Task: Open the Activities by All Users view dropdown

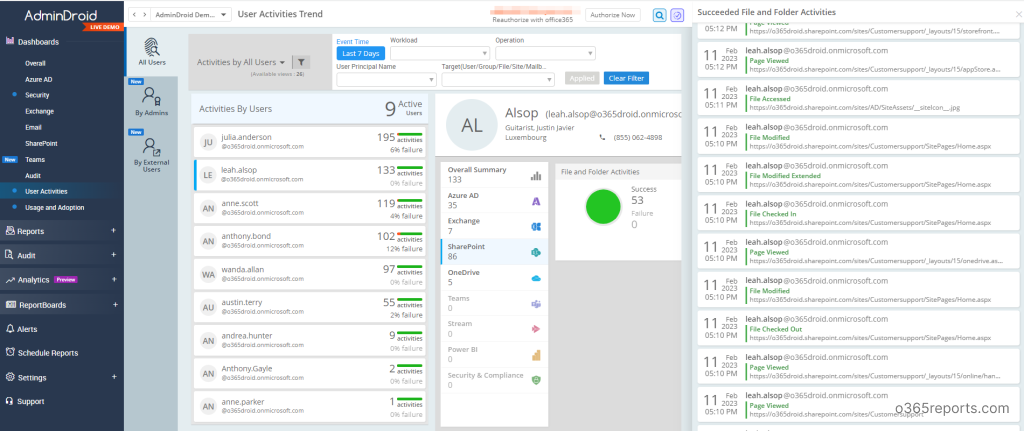Action: (x=241, y=62)
